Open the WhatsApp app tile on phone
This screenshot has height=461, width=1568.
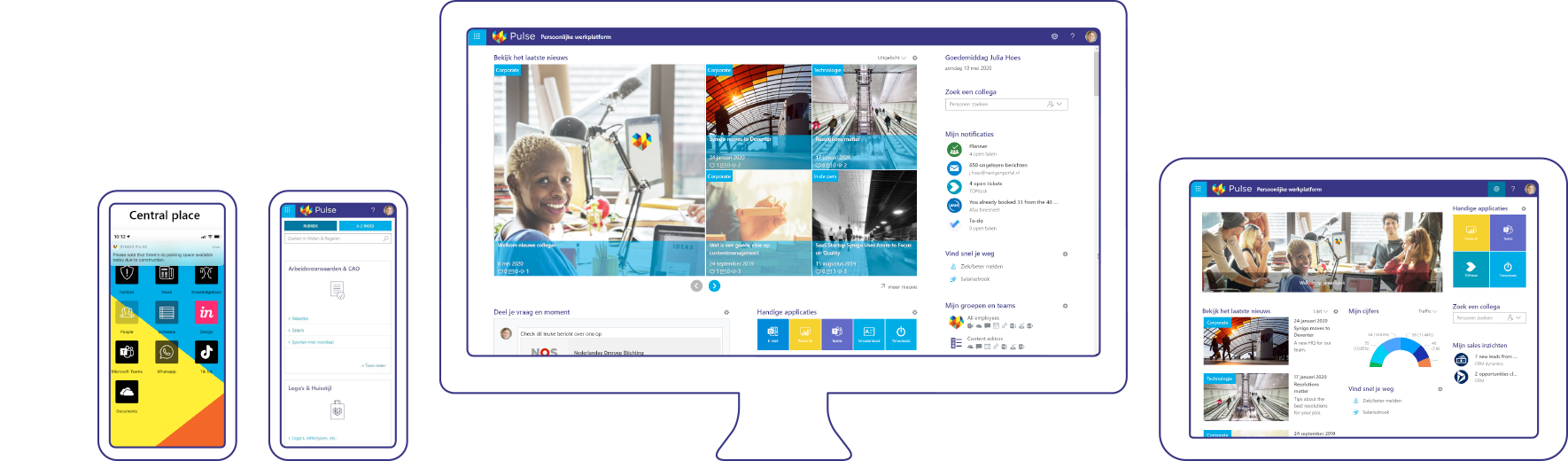(167, 353)
